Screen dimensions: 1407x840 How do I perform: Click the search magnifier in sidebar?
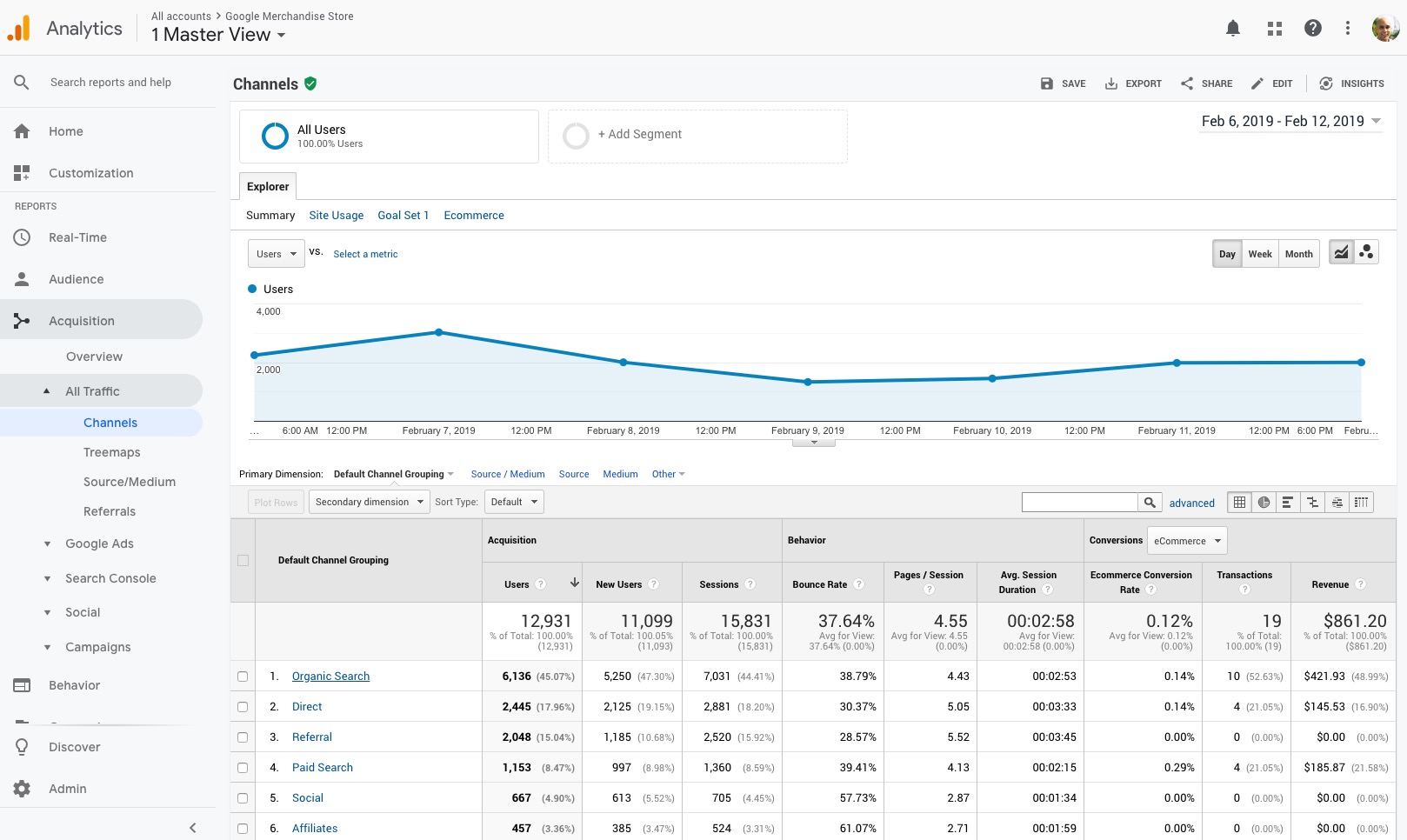pyautogui.click(x=22, y=83)
